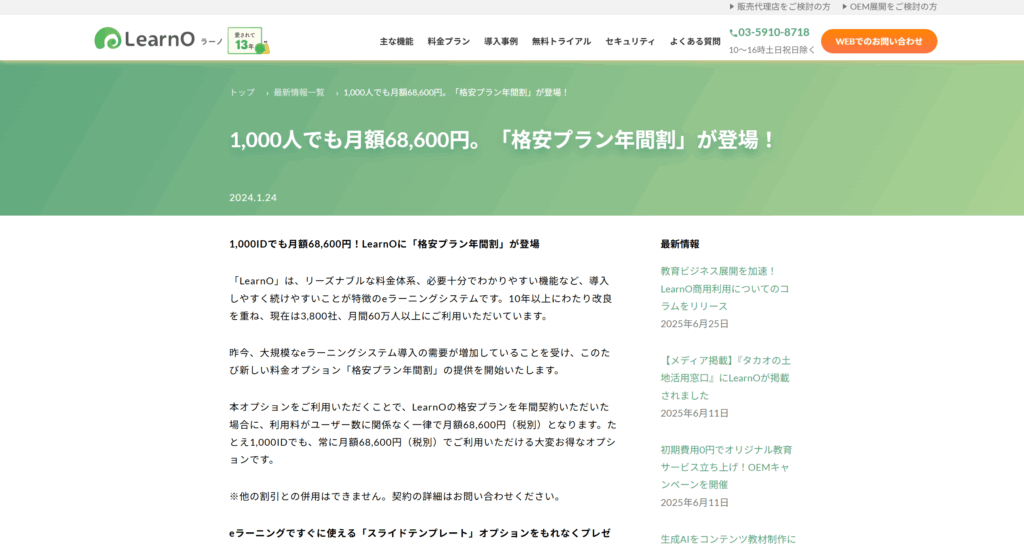Click the ※他の割引との併用はできません note
Image resolution: width=1024 pixels, height=544 pixels.
(x=396, y=496)
